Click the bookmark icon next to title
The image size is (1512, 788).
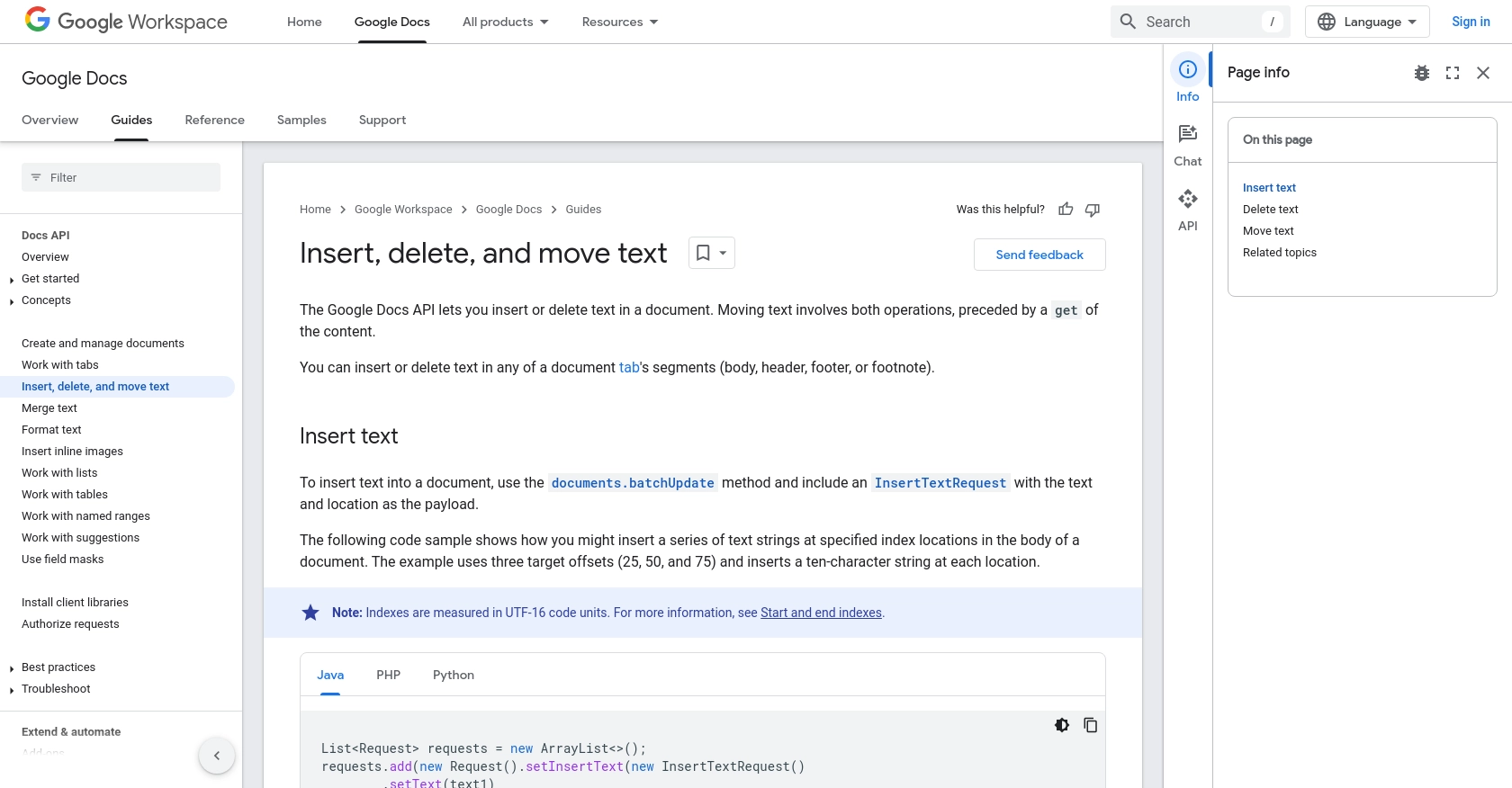(x=703, y=254)
